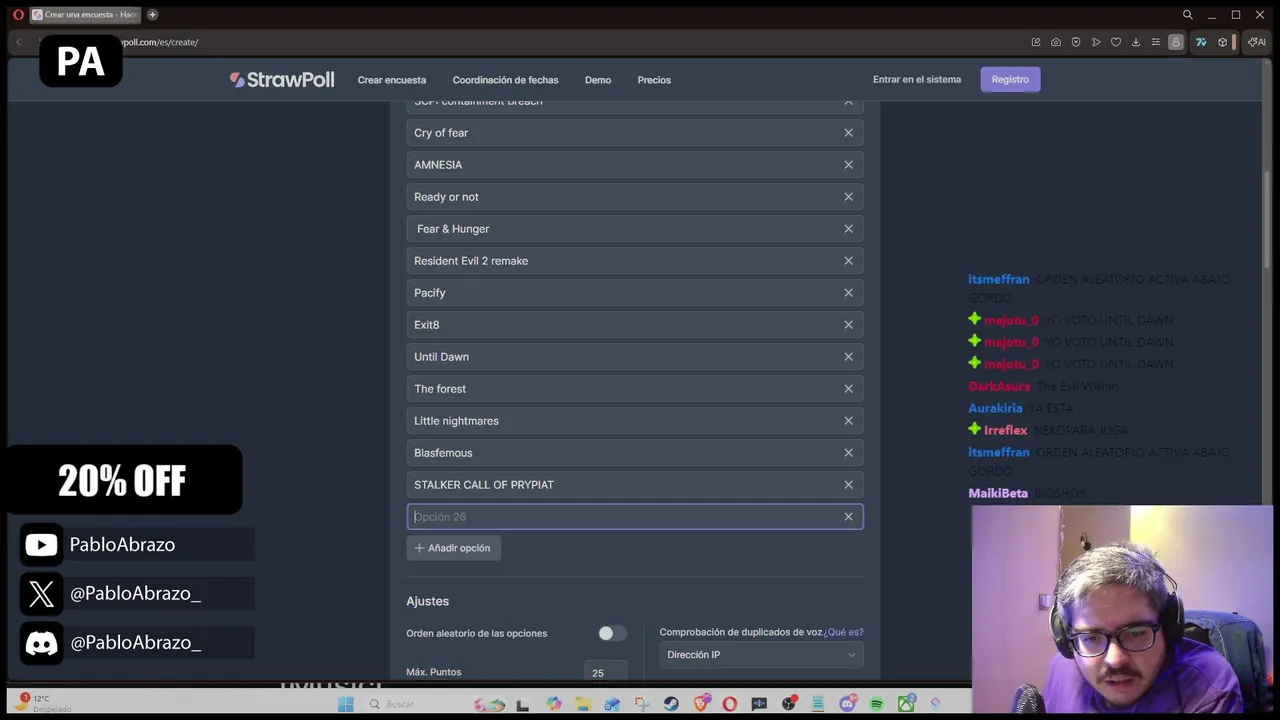The image size is (1280, 720).
Task: Click Añadir opción button
Action: (453, 548)
